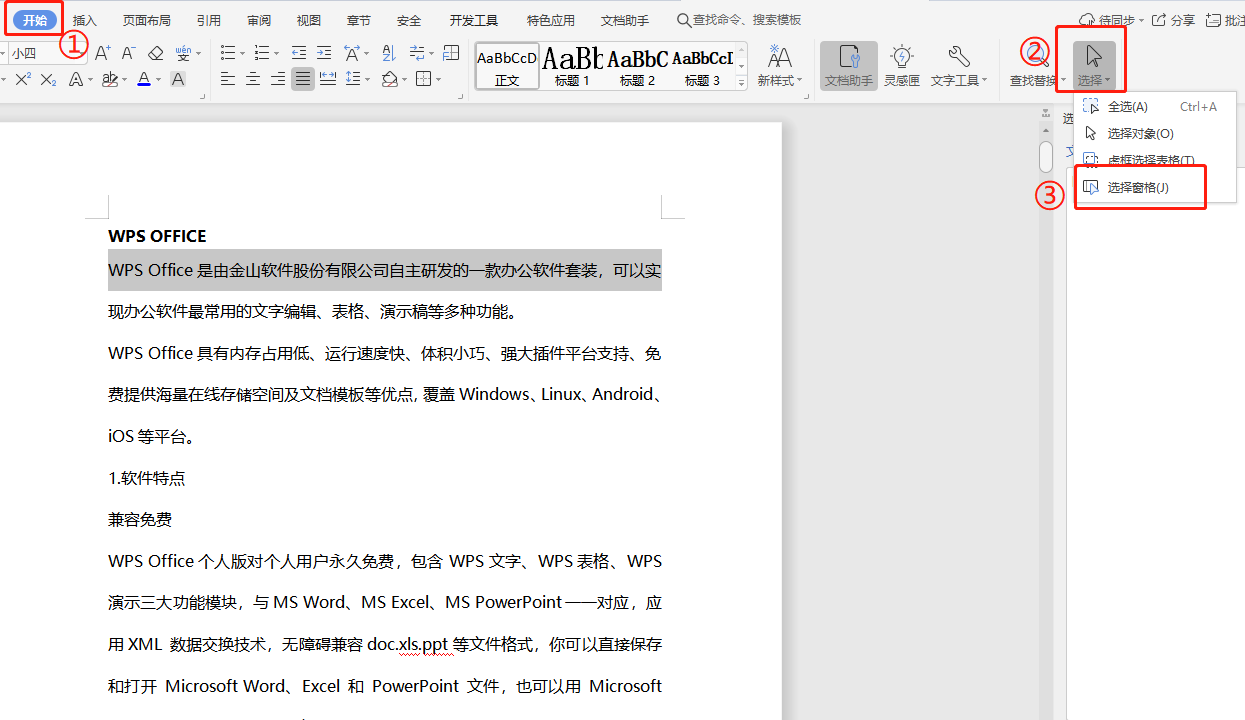
Task: Open the 引用 ribbon tab
Action: coord(209,20)
